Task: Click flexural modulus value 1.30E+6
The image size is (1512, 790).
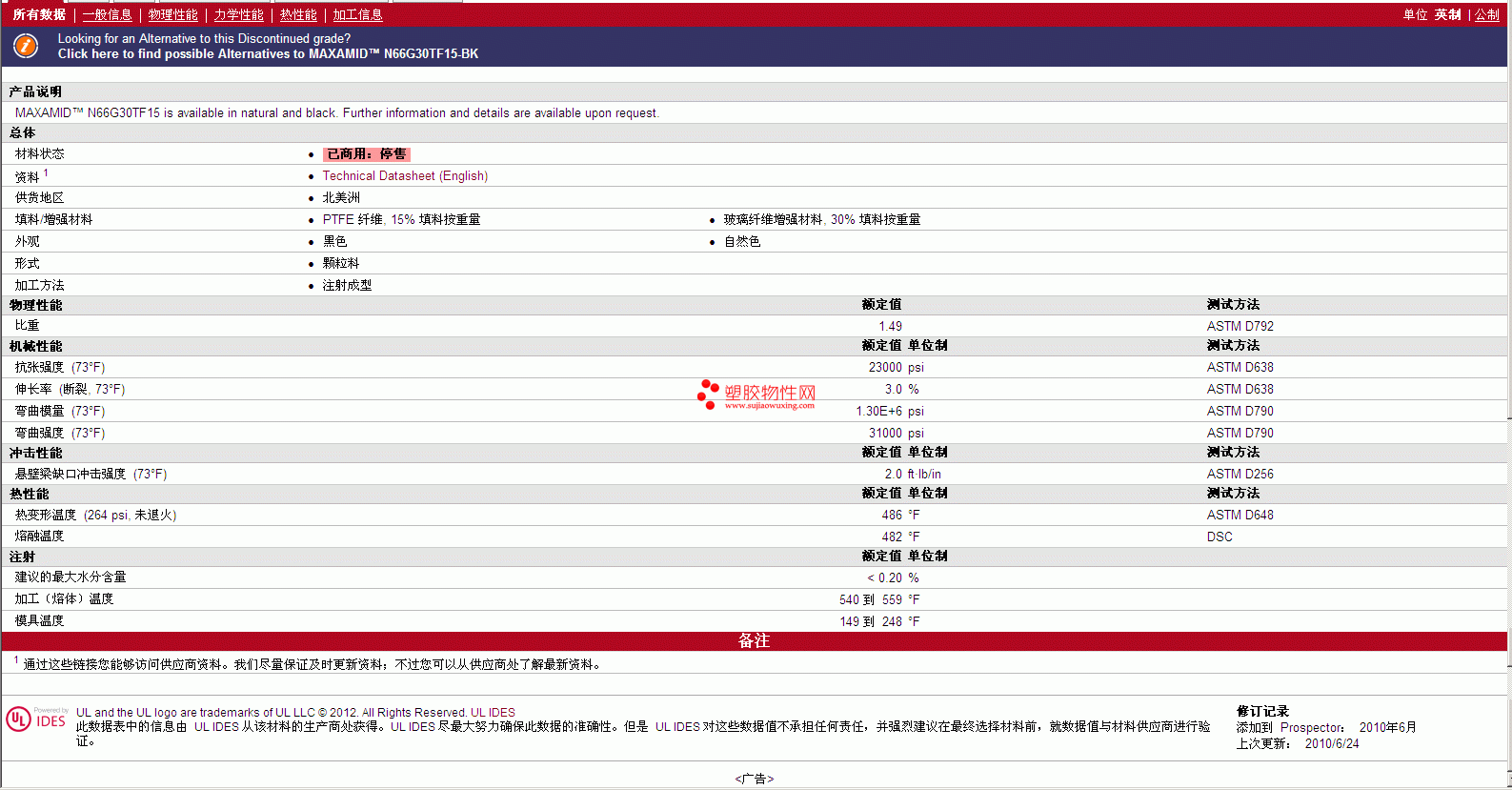Action: click(878, 411)
